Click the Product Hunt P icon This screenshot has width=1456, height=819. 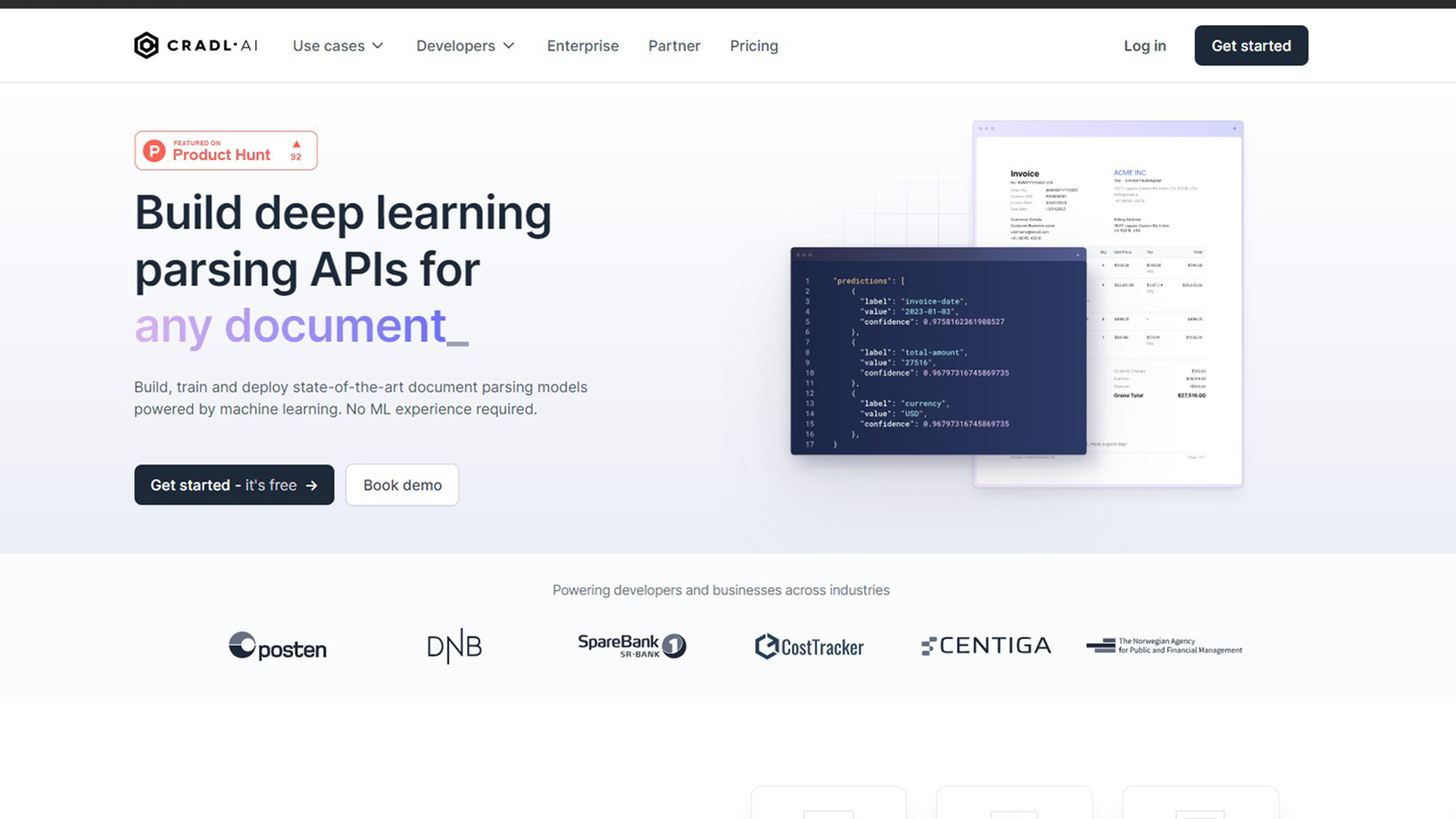point(154,150)
